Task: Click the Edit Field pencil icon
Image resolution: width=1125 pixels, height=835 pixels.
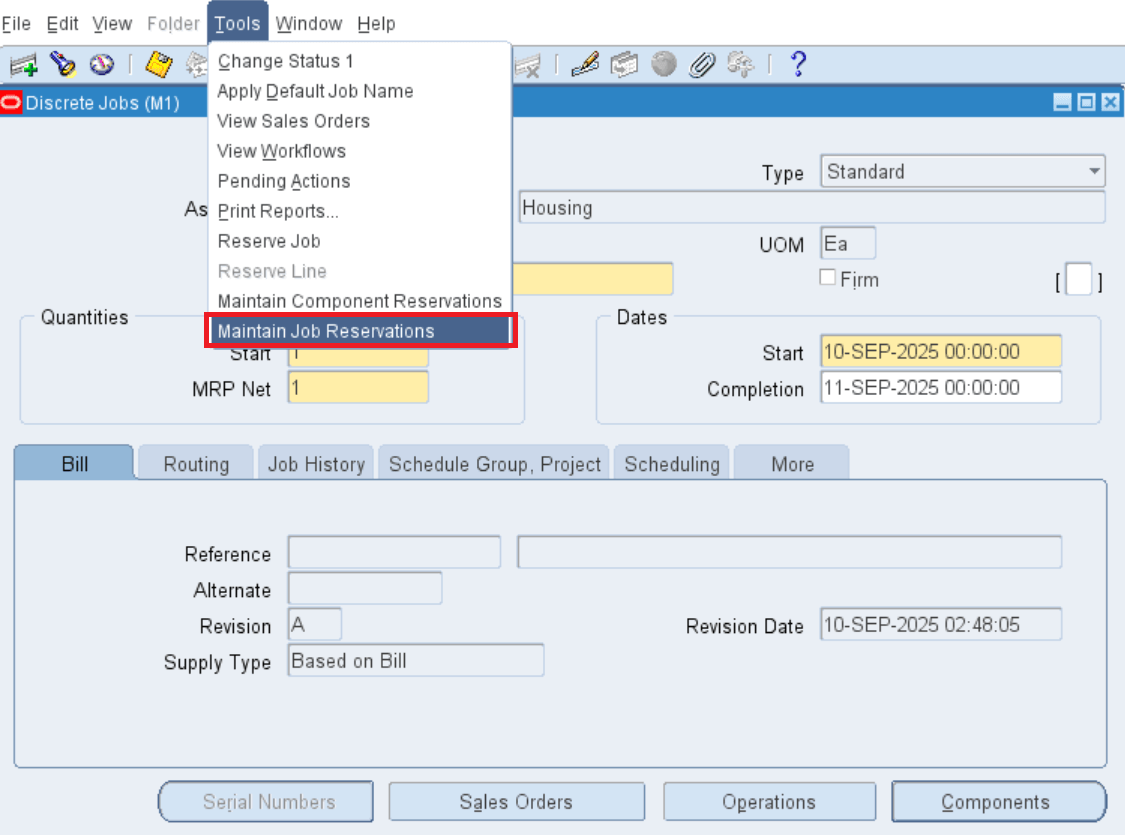Action: [585, 65]
